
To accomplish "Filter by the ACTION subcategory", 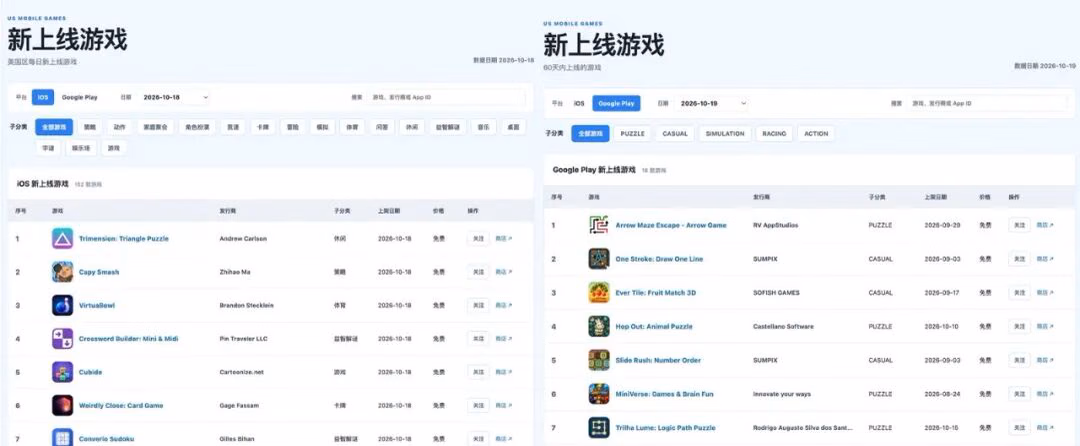I will 816,134.
